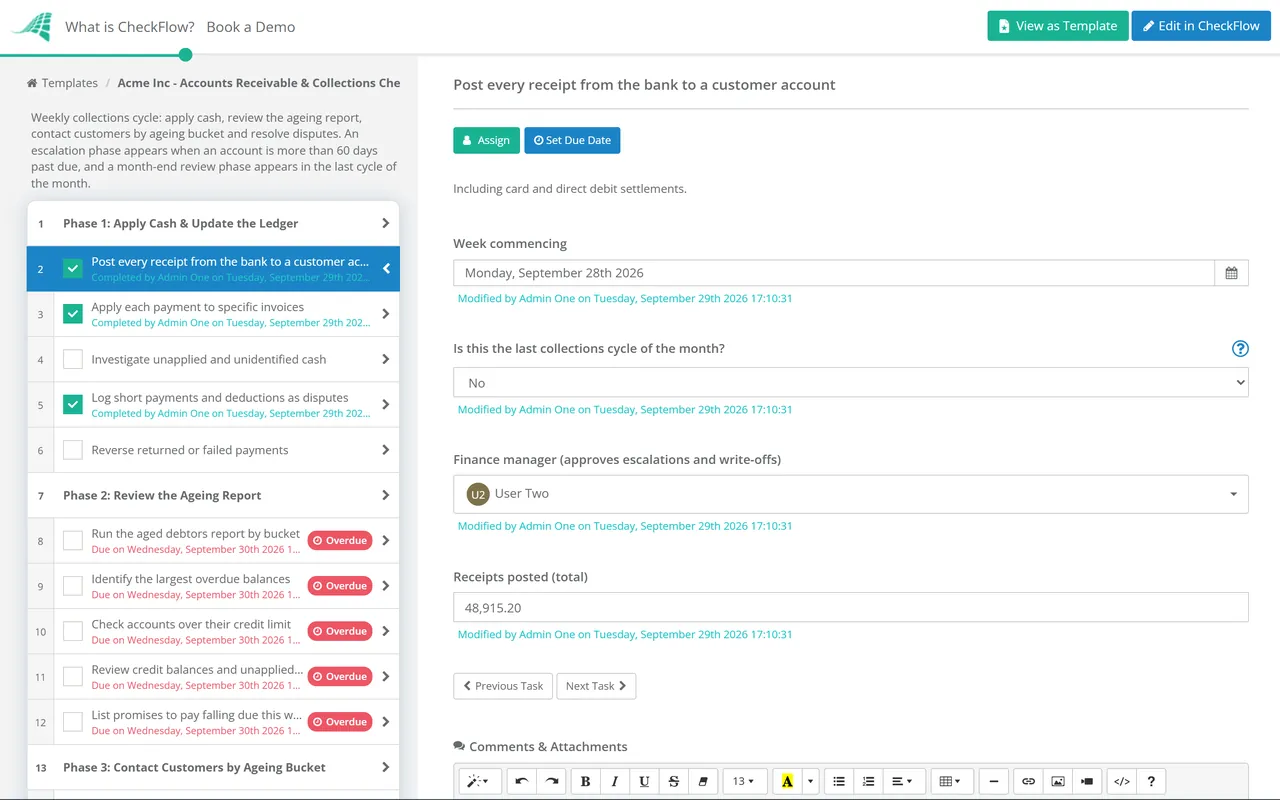Click the CheckFlow logo
1280x800 pixels.
[x=31, y=26]
